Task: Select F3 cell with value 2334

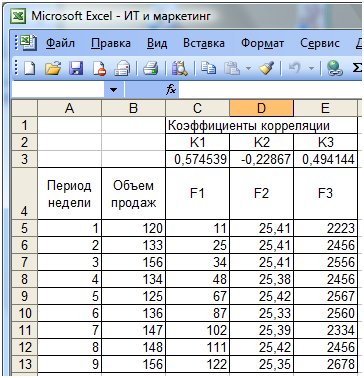Action: [325, 330]
